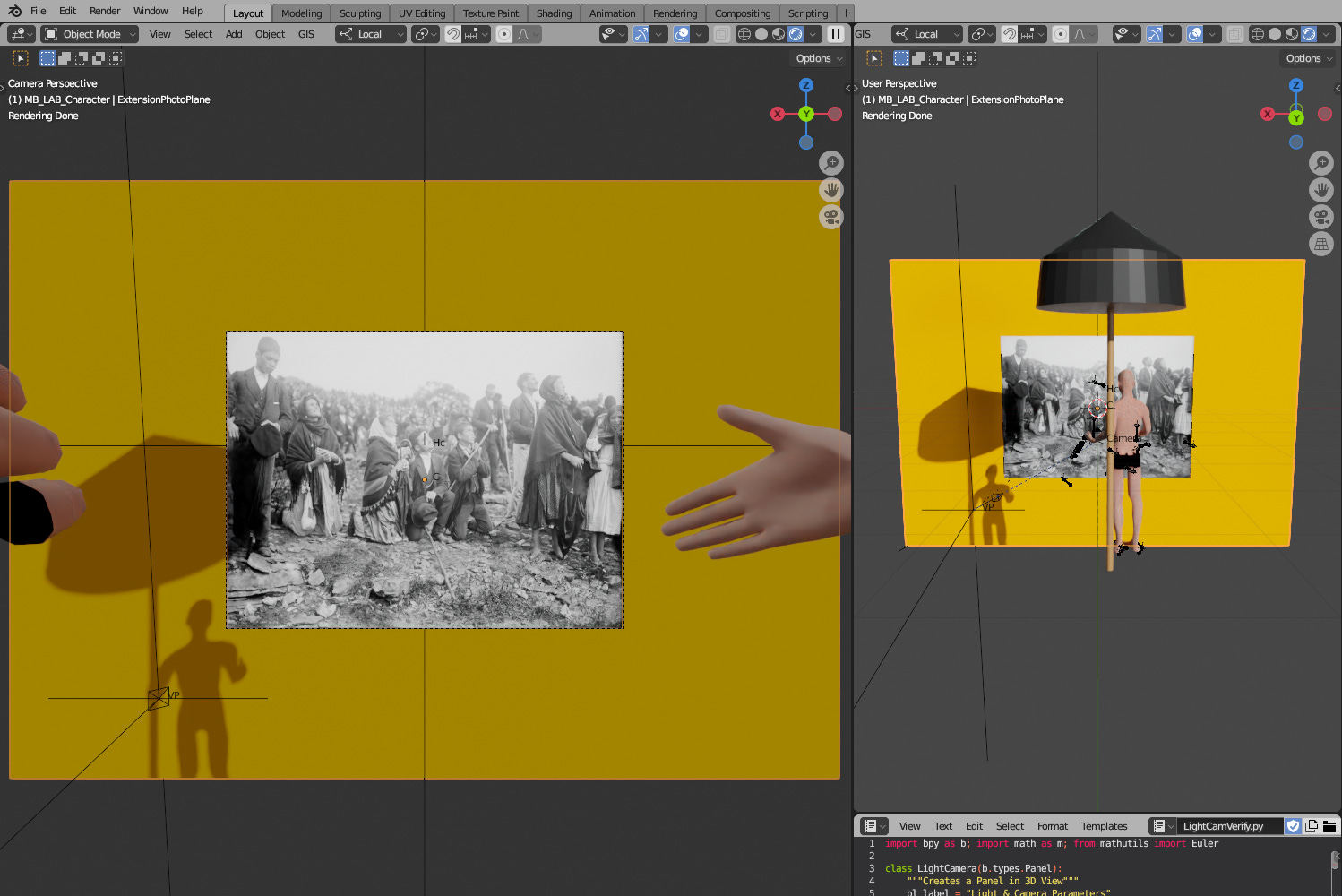Click zoom magnifier gizmo in left viewport
Screen dimensions: 1342x896
coord(831,163)
